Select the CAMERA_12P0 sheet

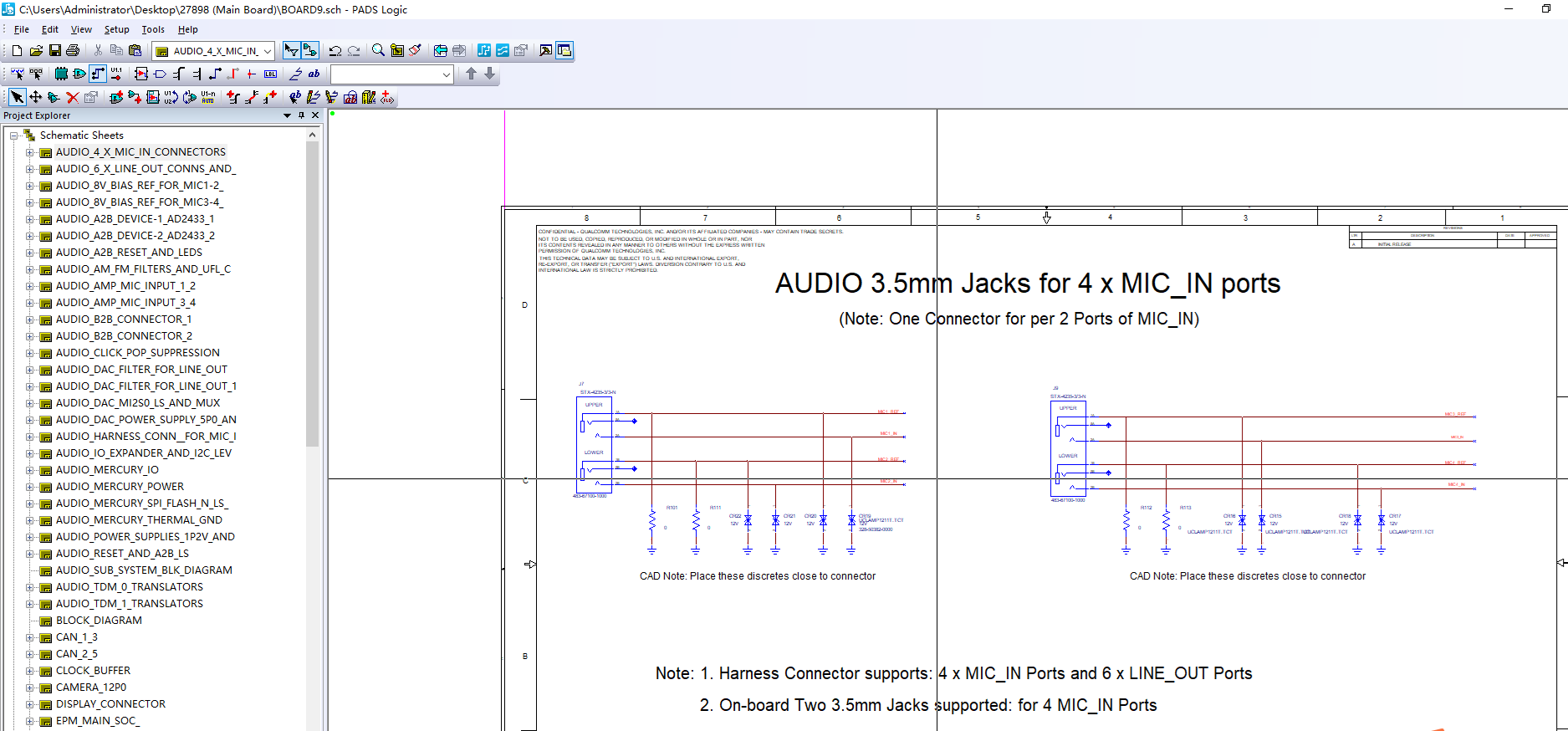91,688
